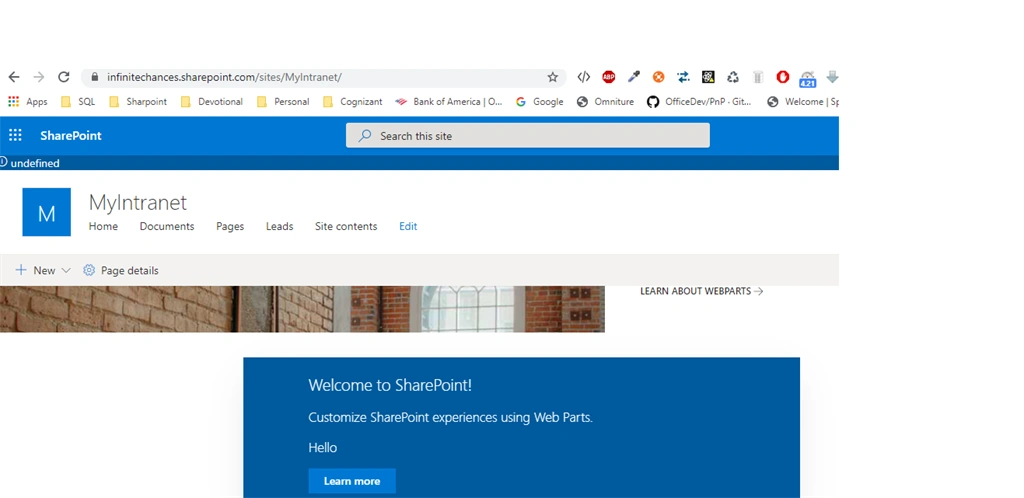Click the info icon next to undefined
The height and width of the screenshot is (498, 1024).
(3, 163)
